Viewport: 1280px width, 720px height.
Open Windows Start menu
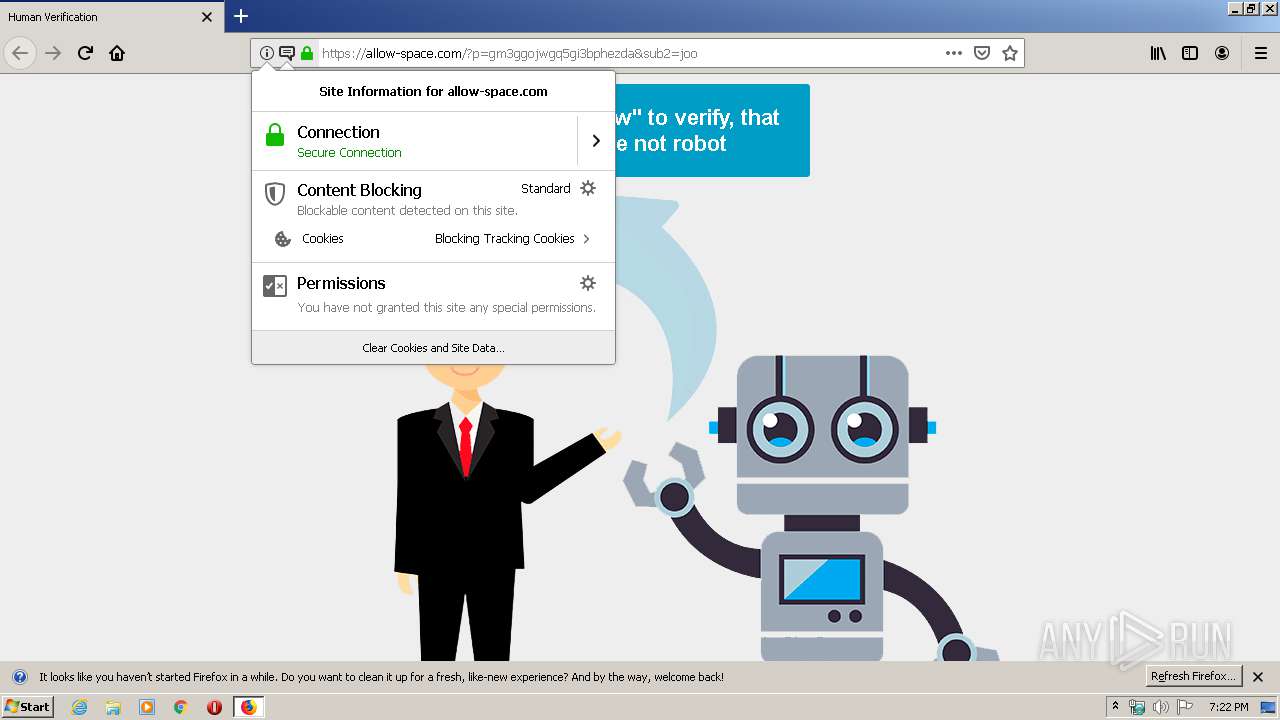tap(27, 707)
